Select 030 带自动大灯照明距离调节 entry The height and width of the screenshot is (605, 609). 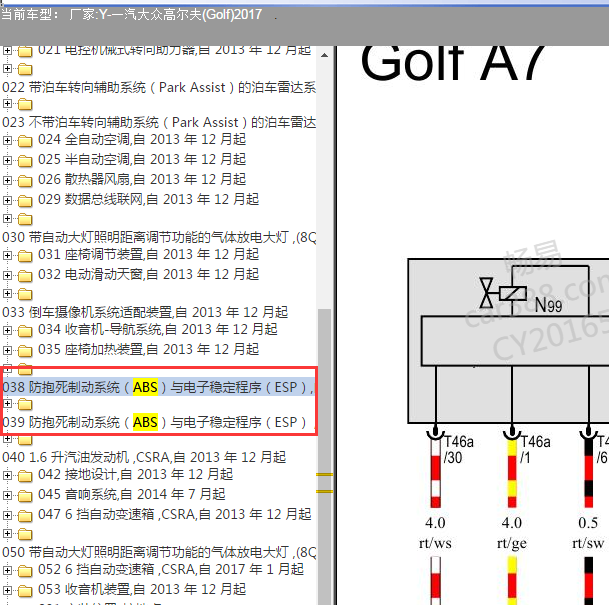pos(159,237)
